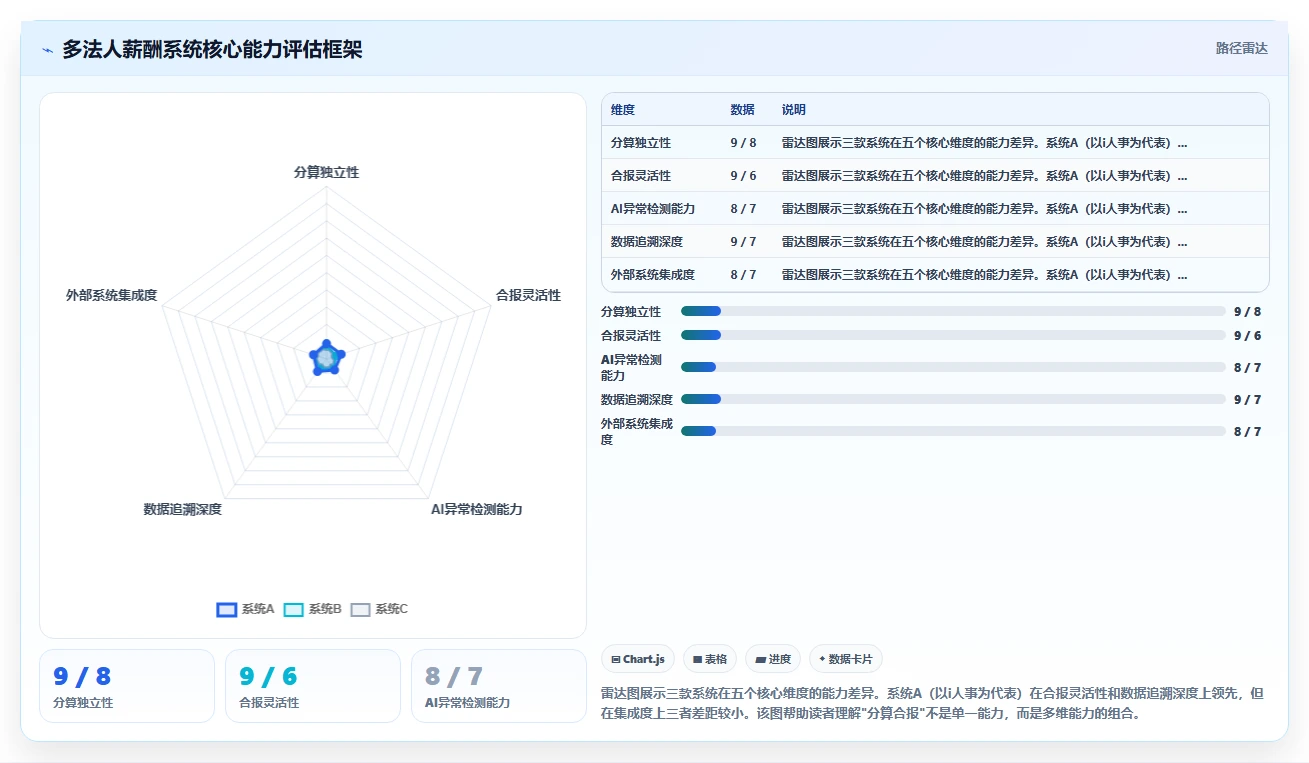Image resolution: width=1309 pixels, height=763 pixels.
Task: Open the 9 / 6 合报灵活性 data card
Action: pyautogui.click(x=313, y=686)
